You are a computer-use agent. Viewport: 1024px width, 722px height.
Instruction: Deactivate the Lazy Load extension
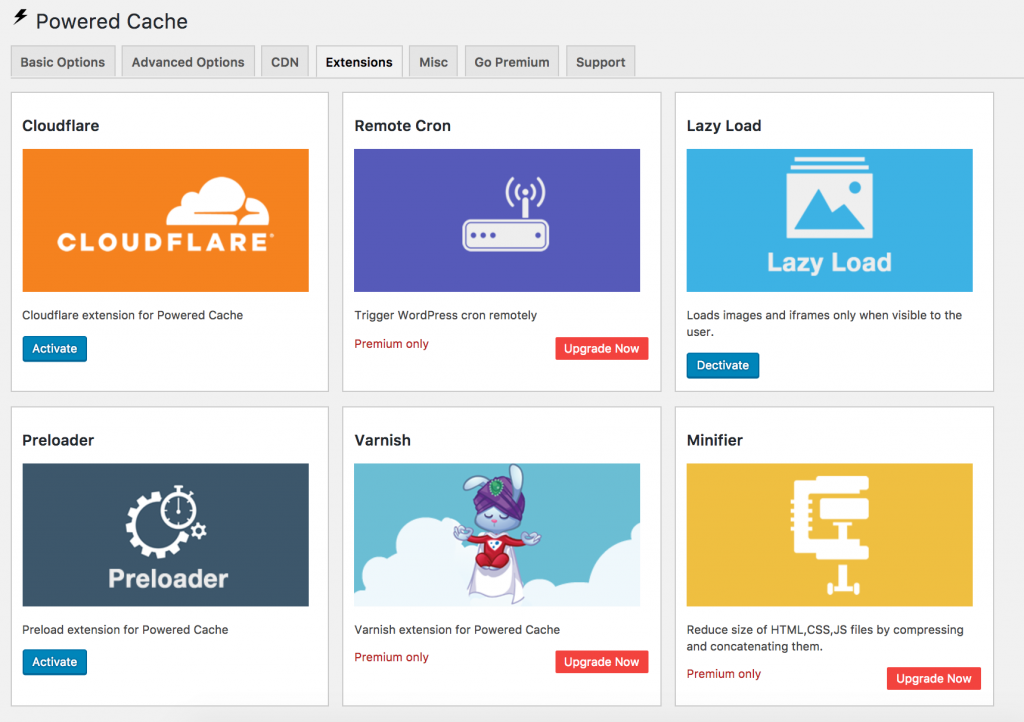click(x=723, y=366)
